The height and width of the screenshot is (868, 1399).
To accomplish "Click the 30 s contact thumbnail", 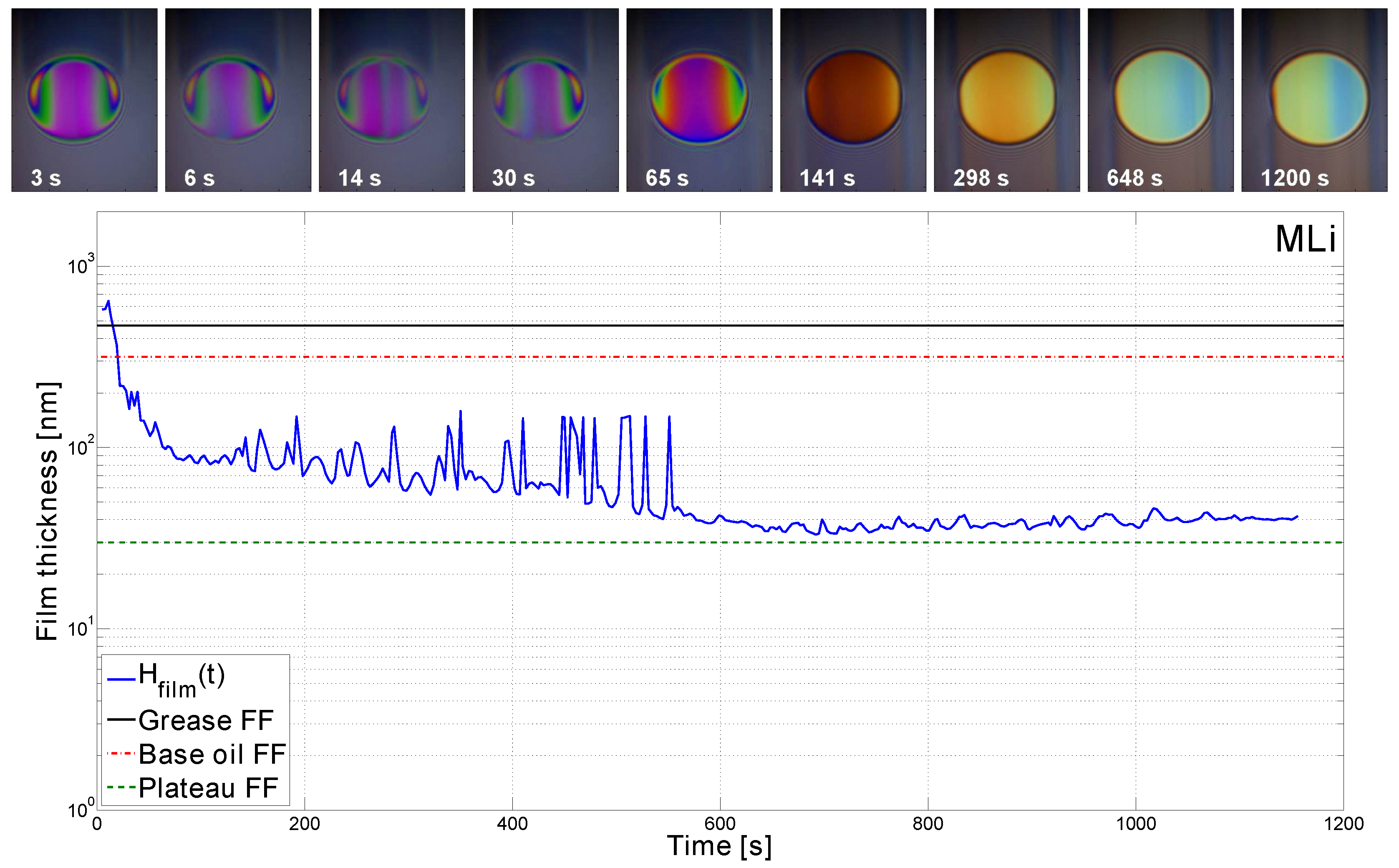I will coord(545,99).
